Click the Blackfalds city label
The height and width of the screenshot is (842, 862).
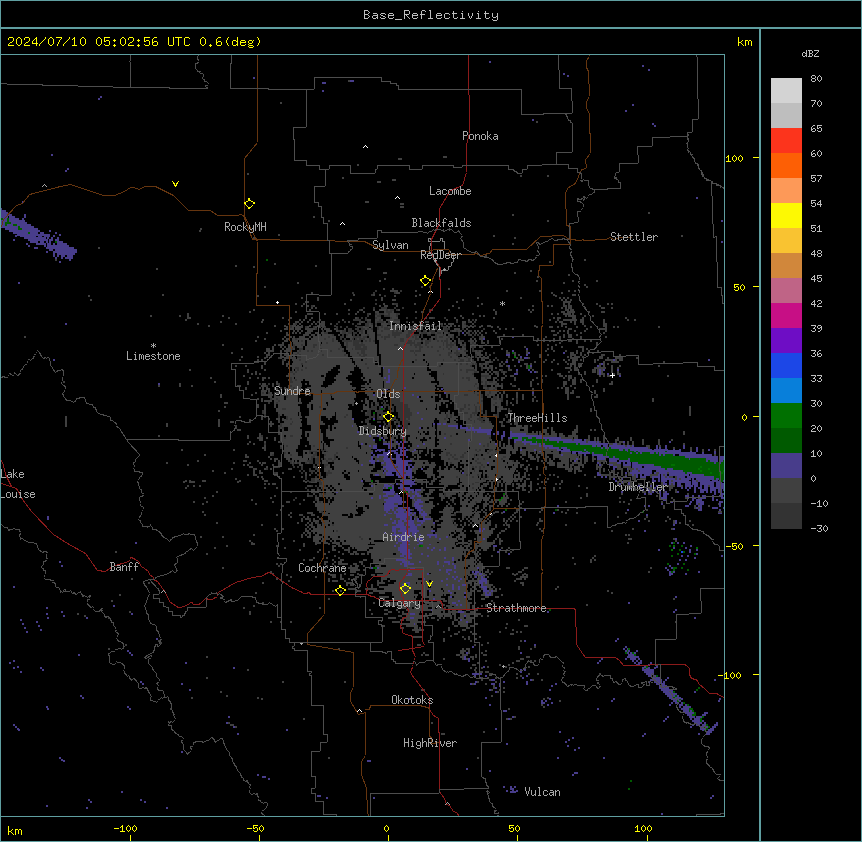point(441,223)
